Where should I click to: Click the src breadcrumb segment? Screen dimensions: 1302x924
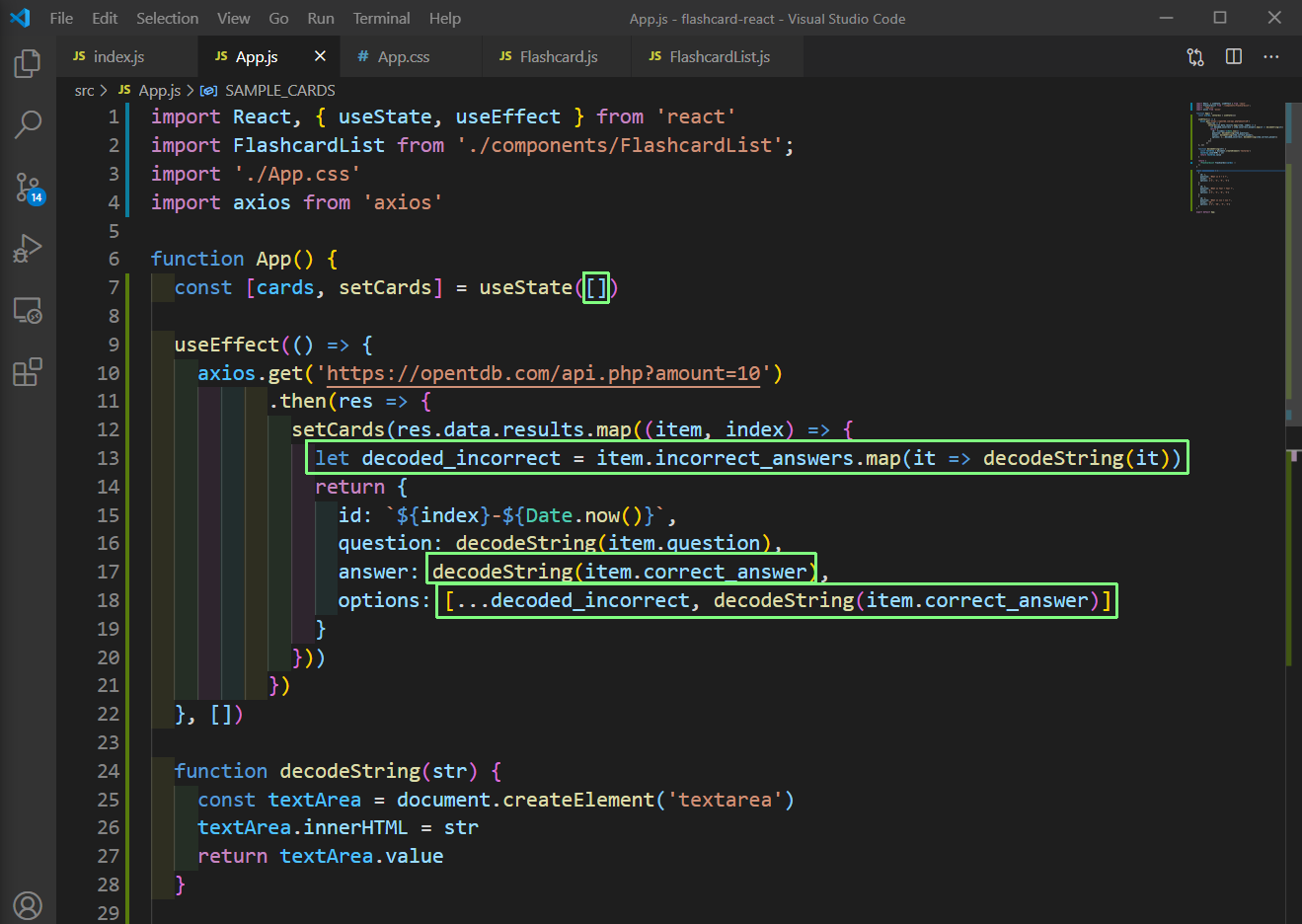[85, 90]
